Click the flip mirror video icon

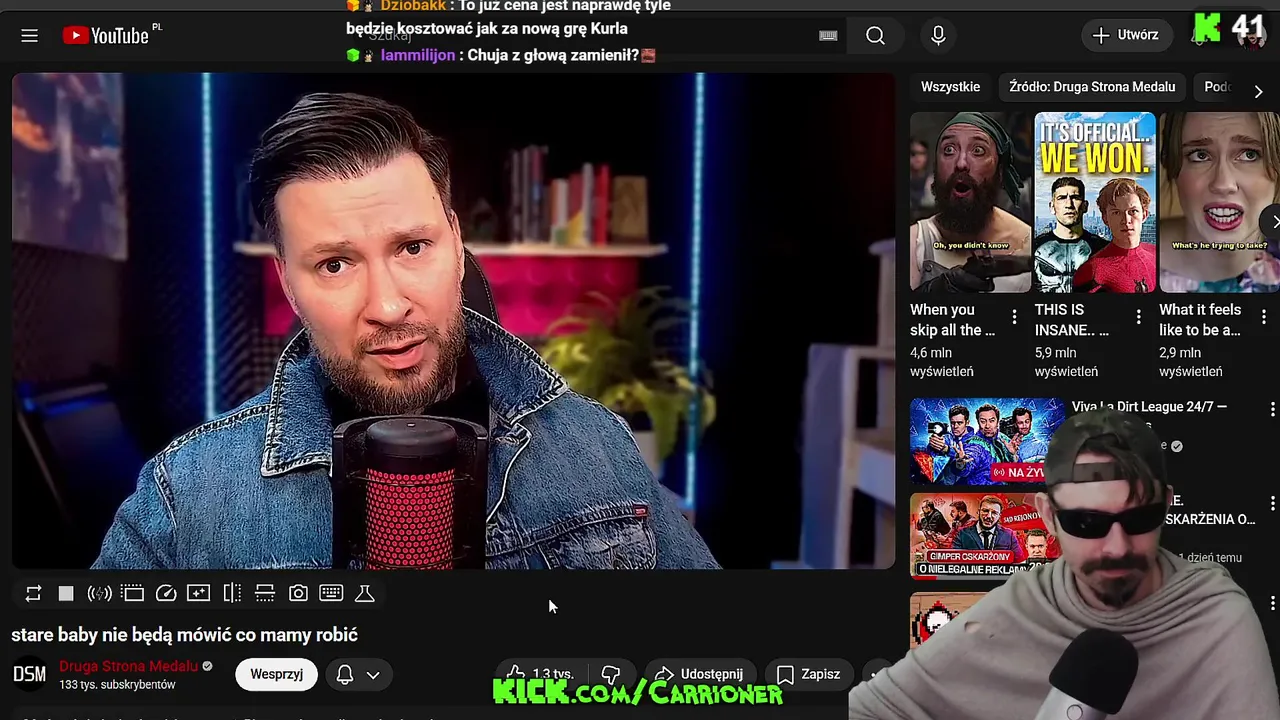(232, 593)
